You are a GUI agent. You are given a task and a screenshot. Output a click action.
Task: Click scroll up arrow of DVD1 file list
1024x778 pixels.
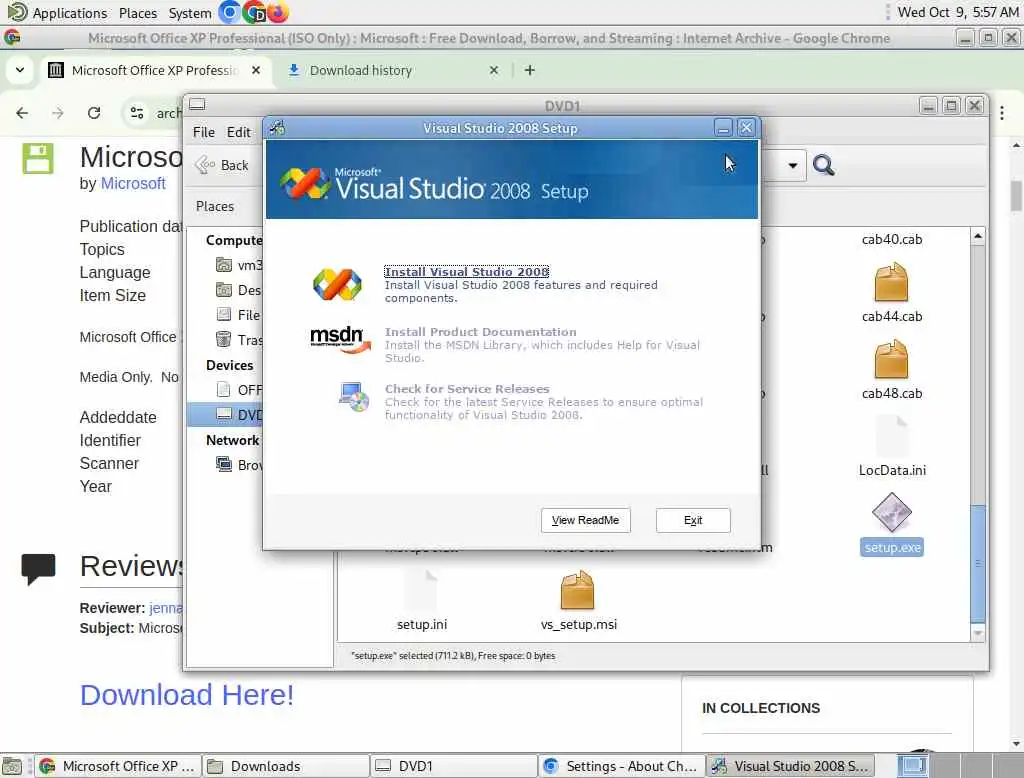pyautogui.click(x=978, y=236)
